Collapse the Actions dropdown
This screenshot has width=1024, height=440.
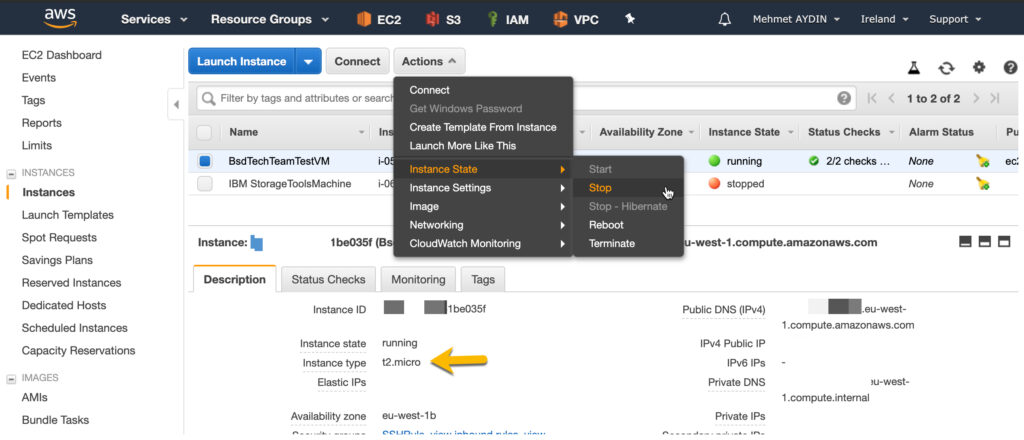(x=429, y=61)
